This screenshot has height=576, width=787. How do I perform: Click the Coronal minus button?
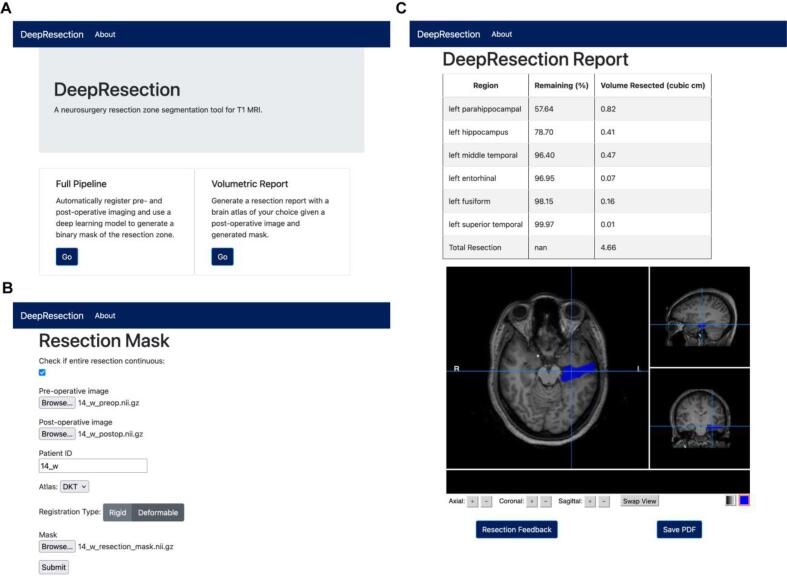(x=546, y=501)
